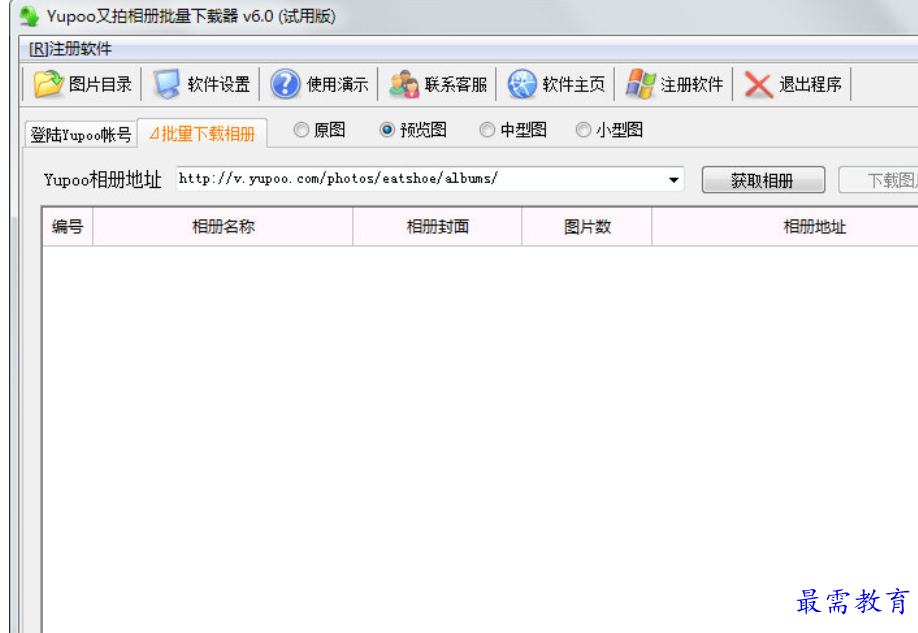Click the 相册封面 column header
Viewport: 918px width, 633px height.
[x=437, y=227]
